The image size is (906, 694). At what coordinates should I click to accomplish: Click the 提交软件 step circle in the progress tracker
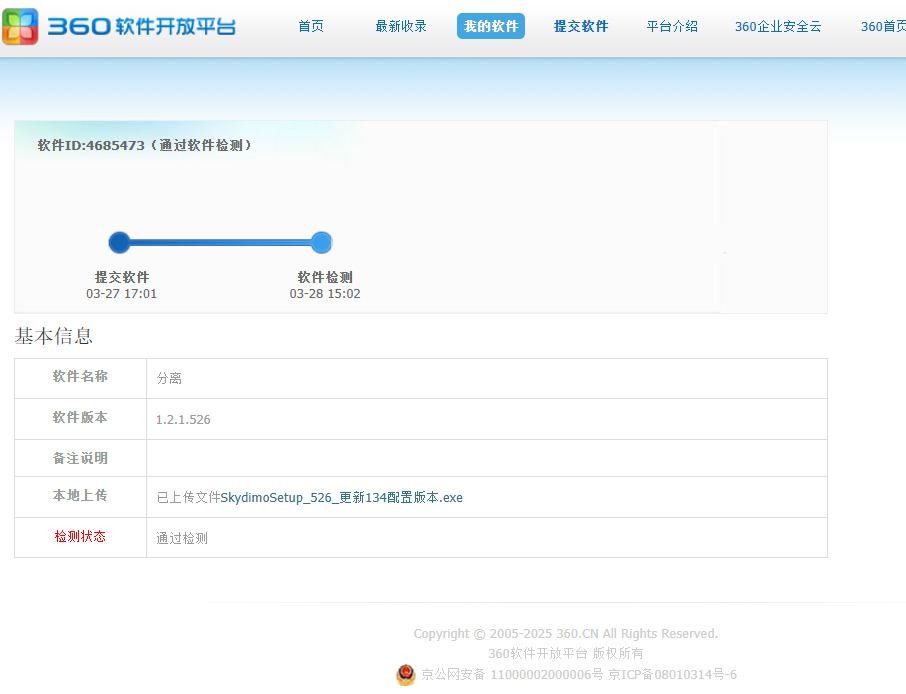click(120, 242)
